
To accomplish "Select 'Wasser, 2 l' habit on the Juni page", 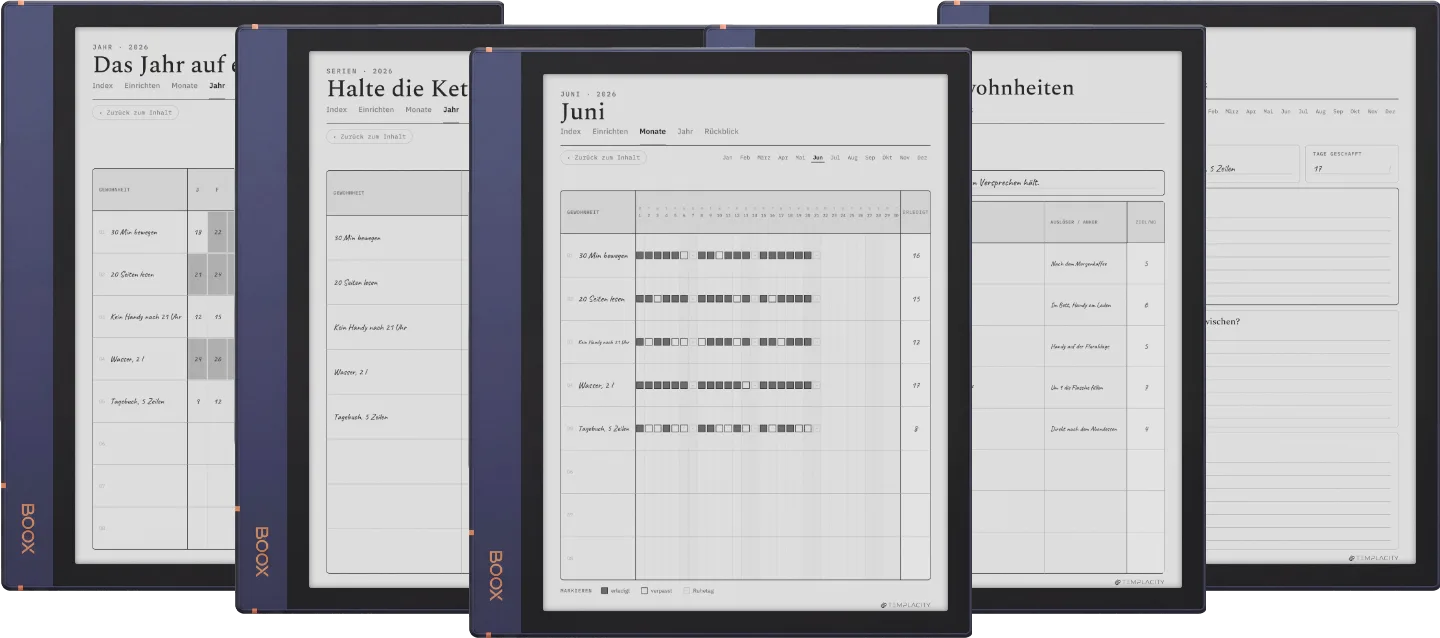I will click(596, 385).
